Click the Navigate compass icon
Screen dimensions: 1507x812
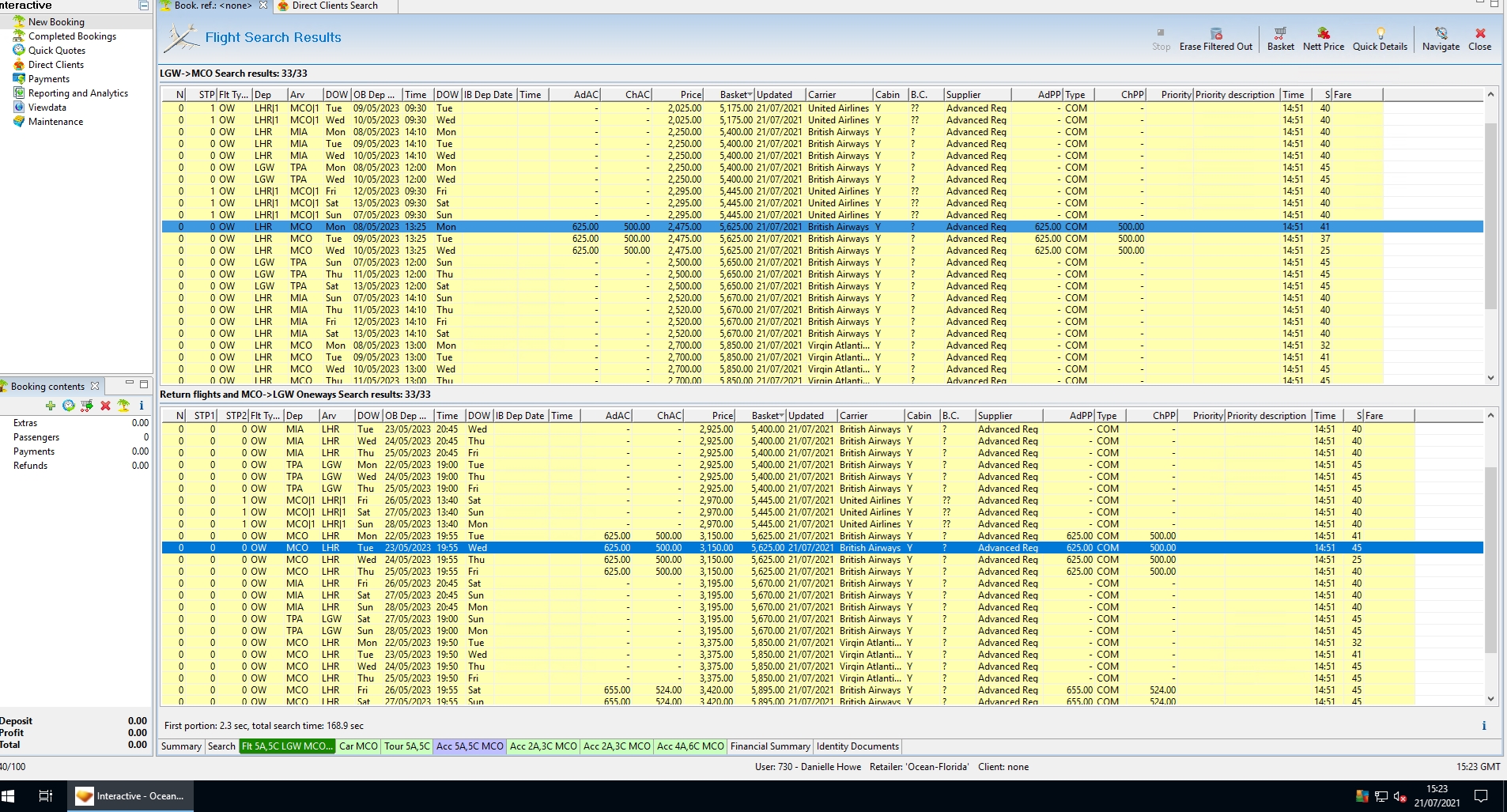pos(1441,33)
